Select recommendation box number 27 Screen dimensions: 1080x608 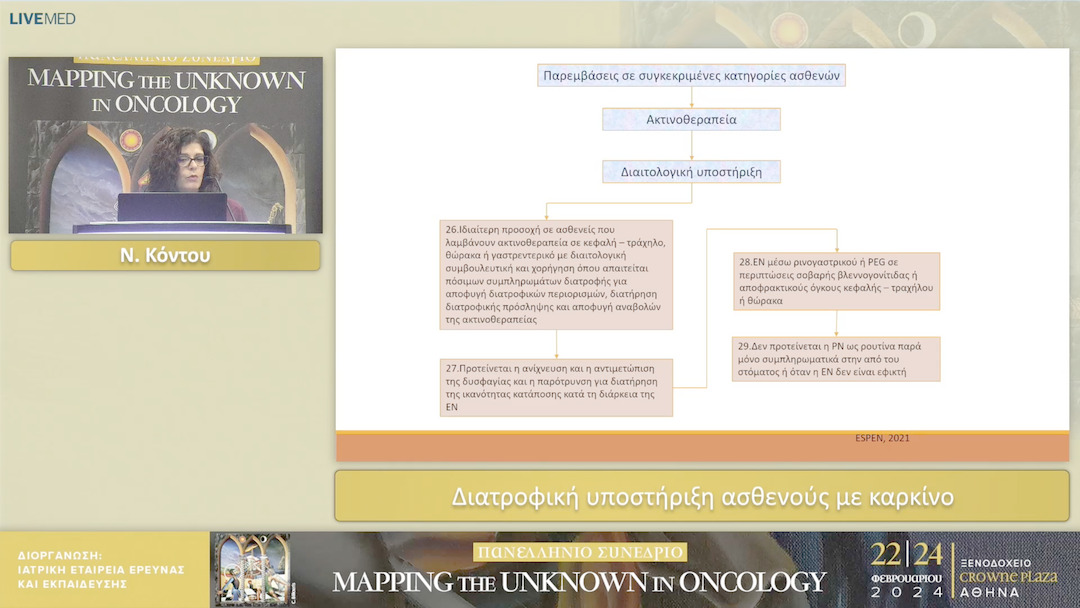coord(556,387)
